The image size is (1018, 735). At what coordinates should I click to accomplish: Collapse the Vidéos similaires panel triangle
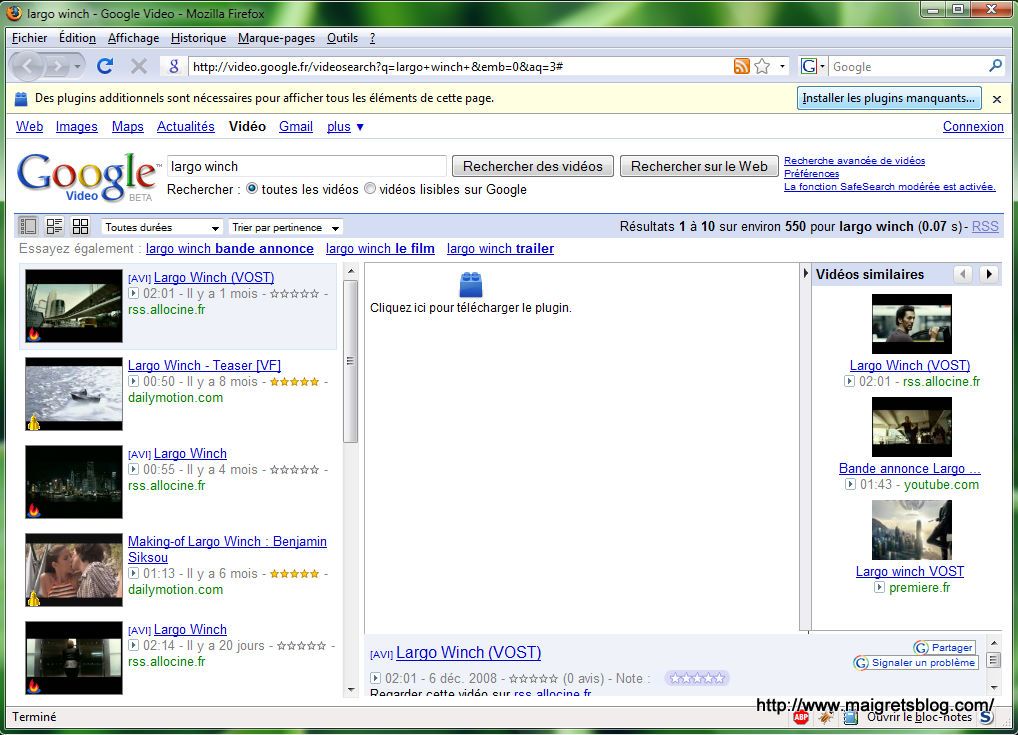click(x=806, y=273)
